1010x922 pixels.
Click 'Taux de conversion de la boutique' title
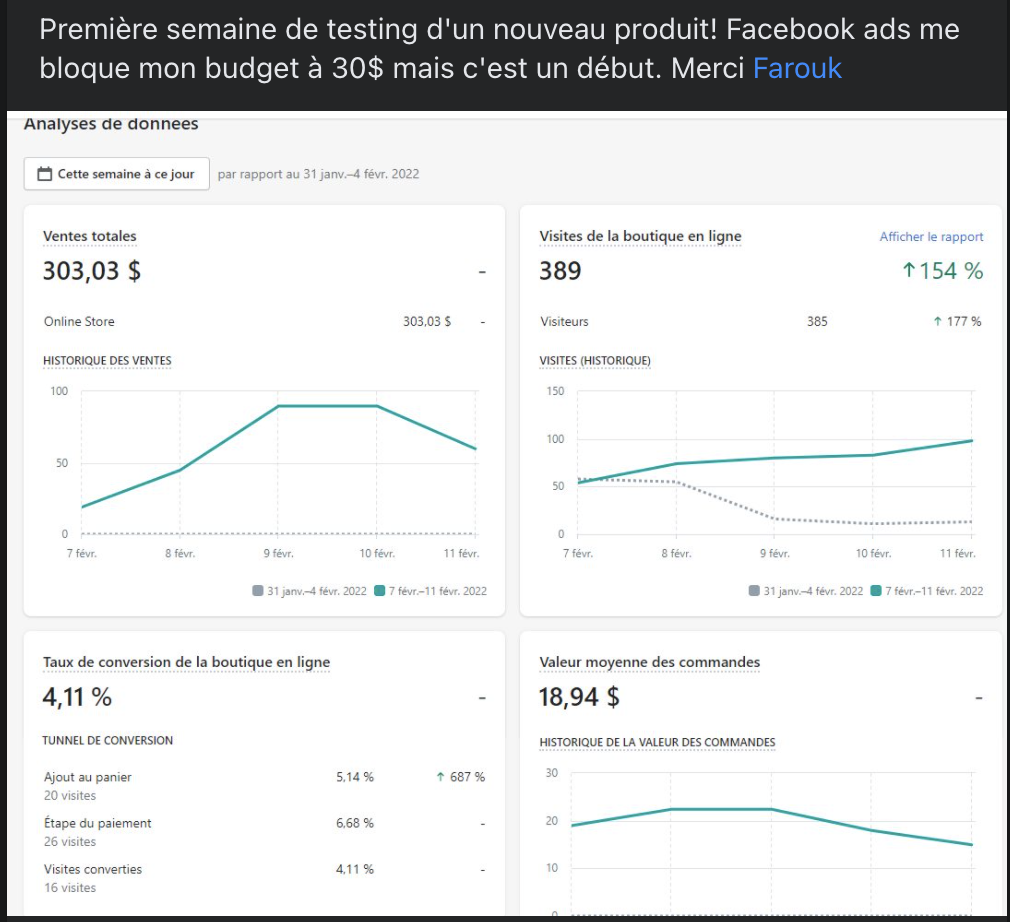[186, 662]
